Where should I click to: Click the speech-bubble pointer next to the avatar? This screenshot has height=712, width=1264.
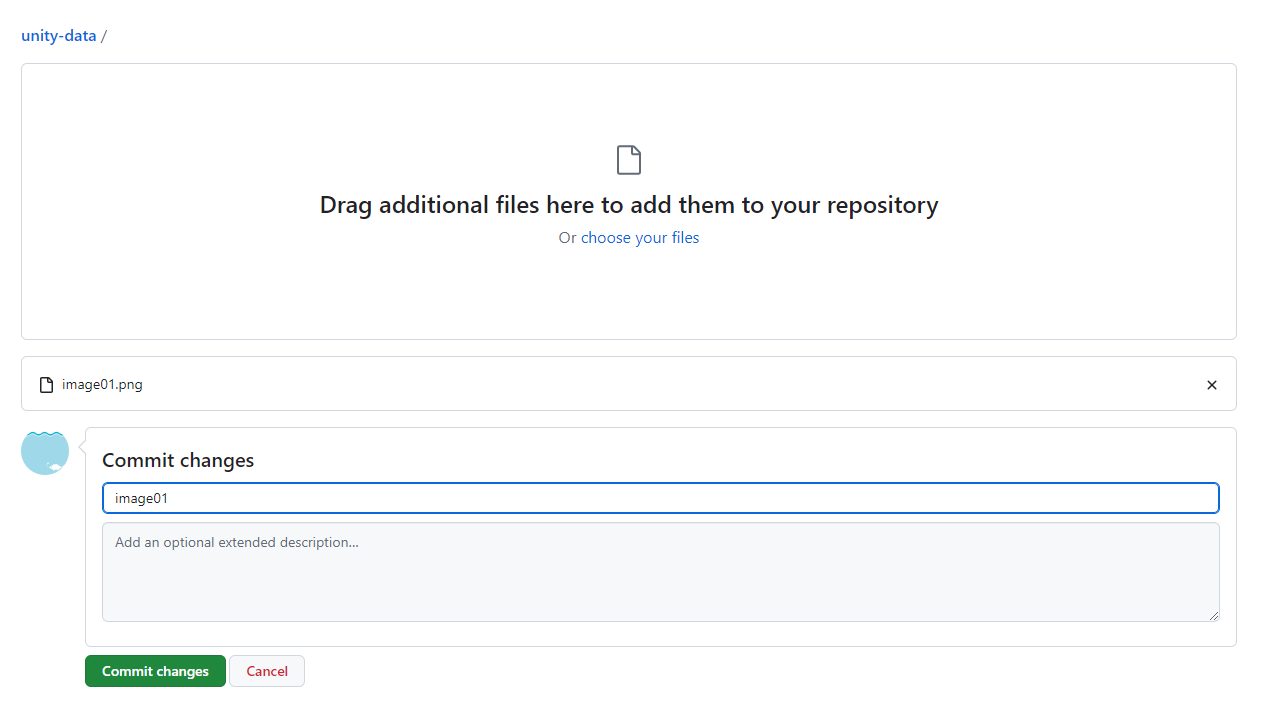click(81, 450)
